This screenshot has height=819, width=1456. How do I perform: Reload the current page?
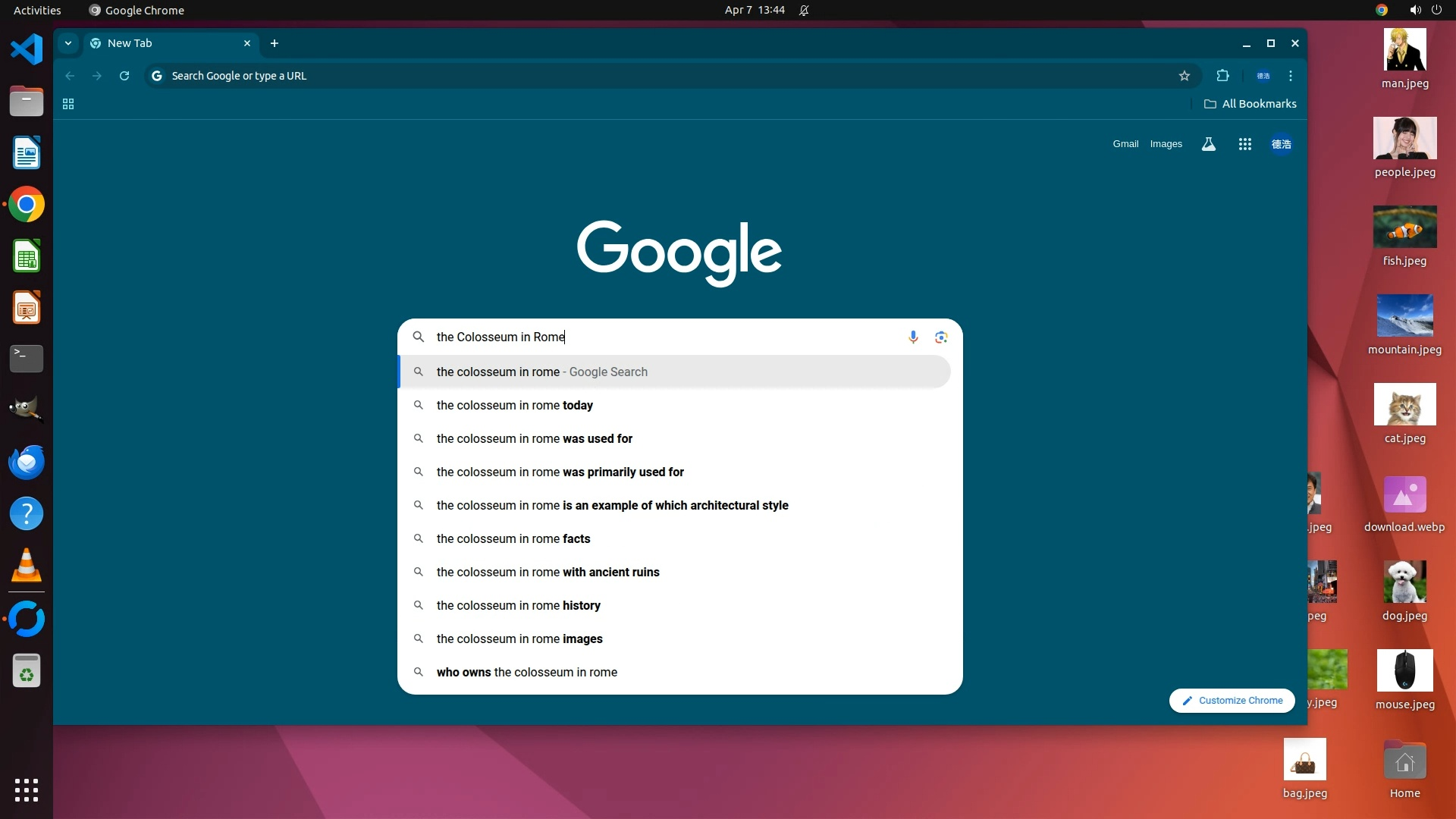point(124,76)
